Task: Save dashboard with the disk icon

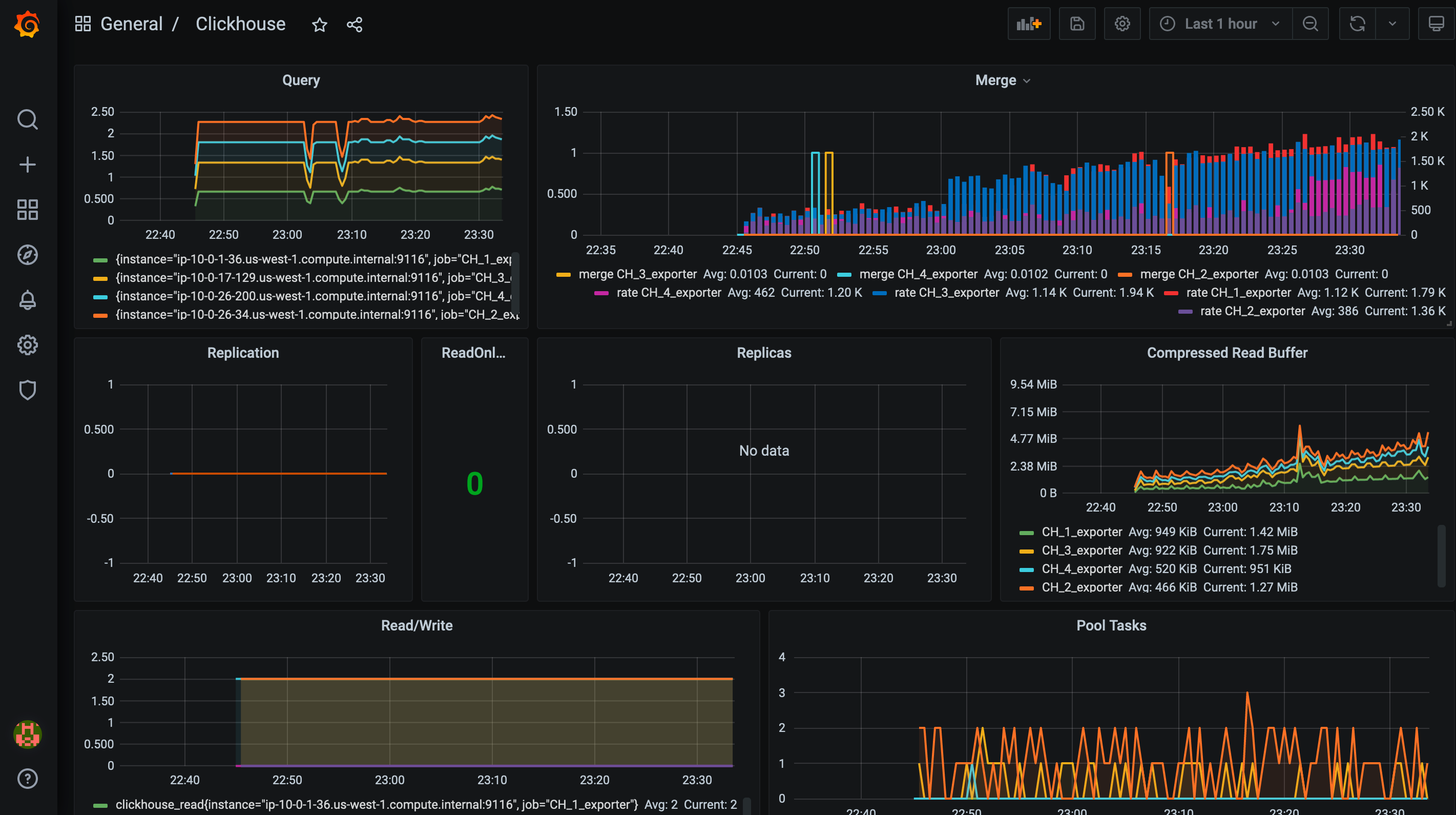Action: pos(1077,24)
